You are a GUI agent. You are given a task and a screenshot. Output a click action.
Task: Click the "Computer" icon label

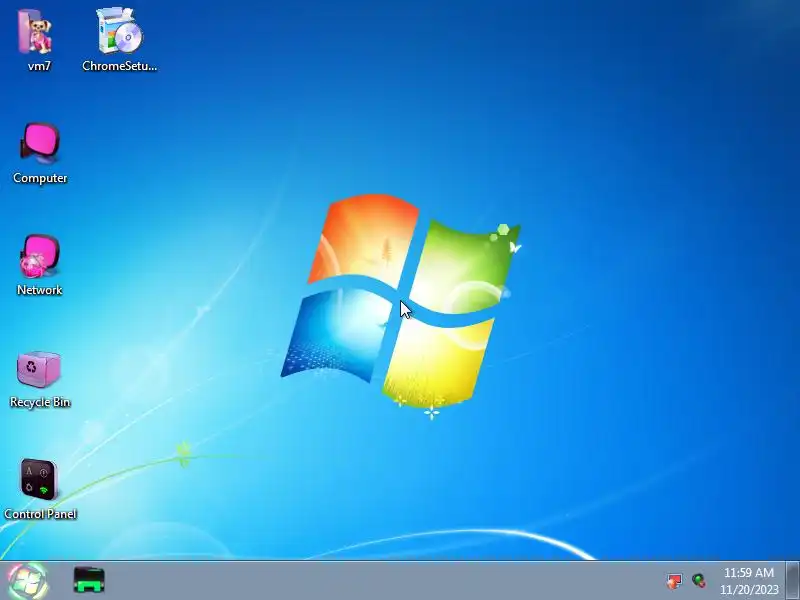(x=40, y=178)
